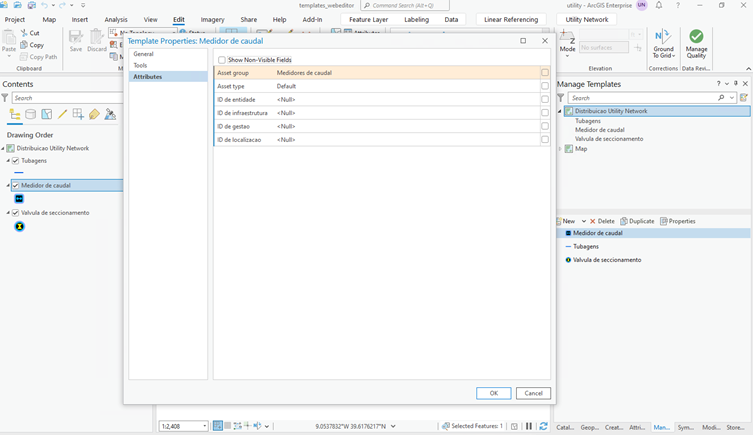Check the box on ID de gestao row
The width and height of the screenshot is (753, 435).
click(x=545, y=126)
